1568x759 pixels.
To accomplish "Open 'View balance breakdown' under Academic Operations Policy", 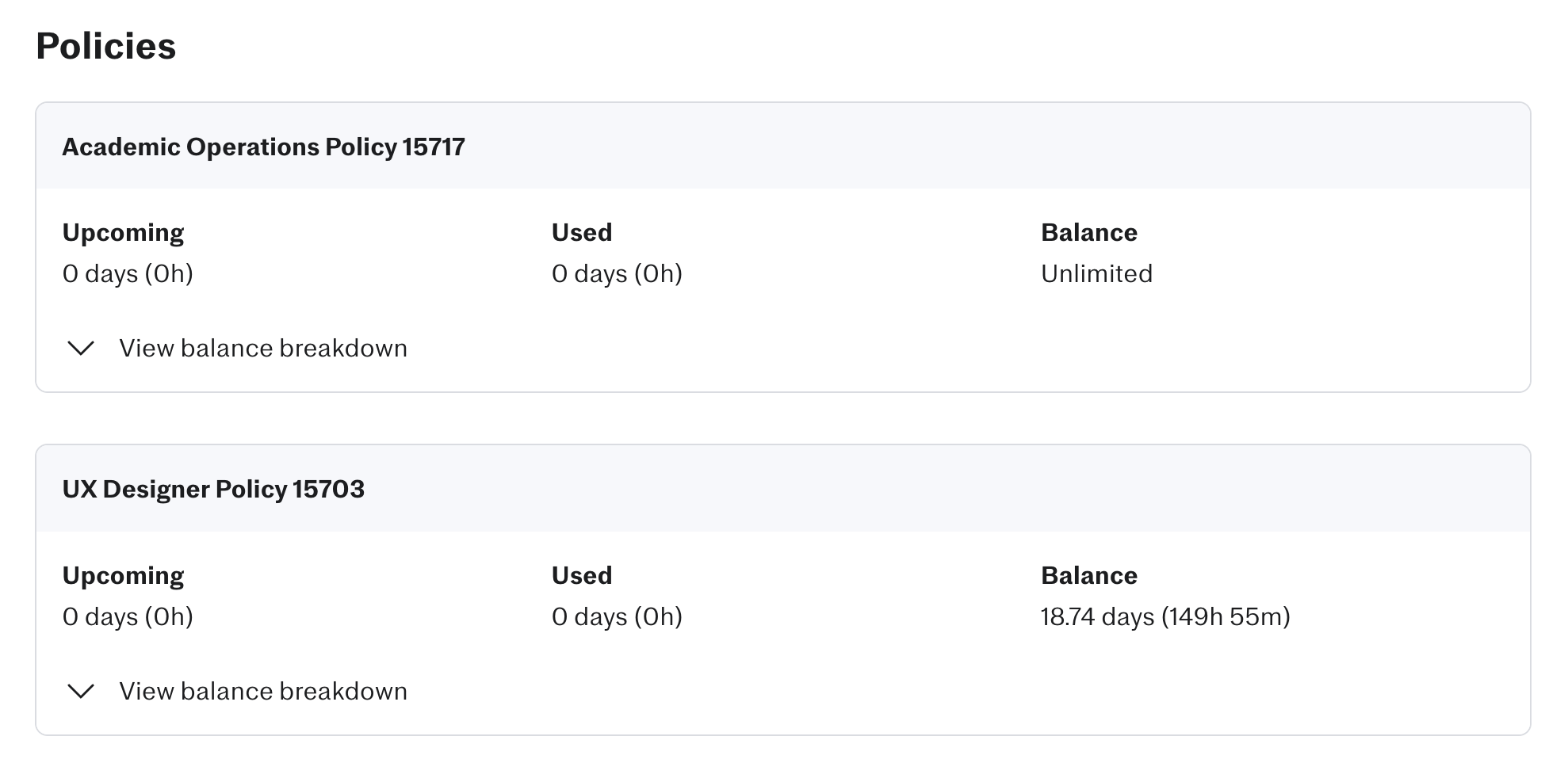I will (x=262, y=349).
